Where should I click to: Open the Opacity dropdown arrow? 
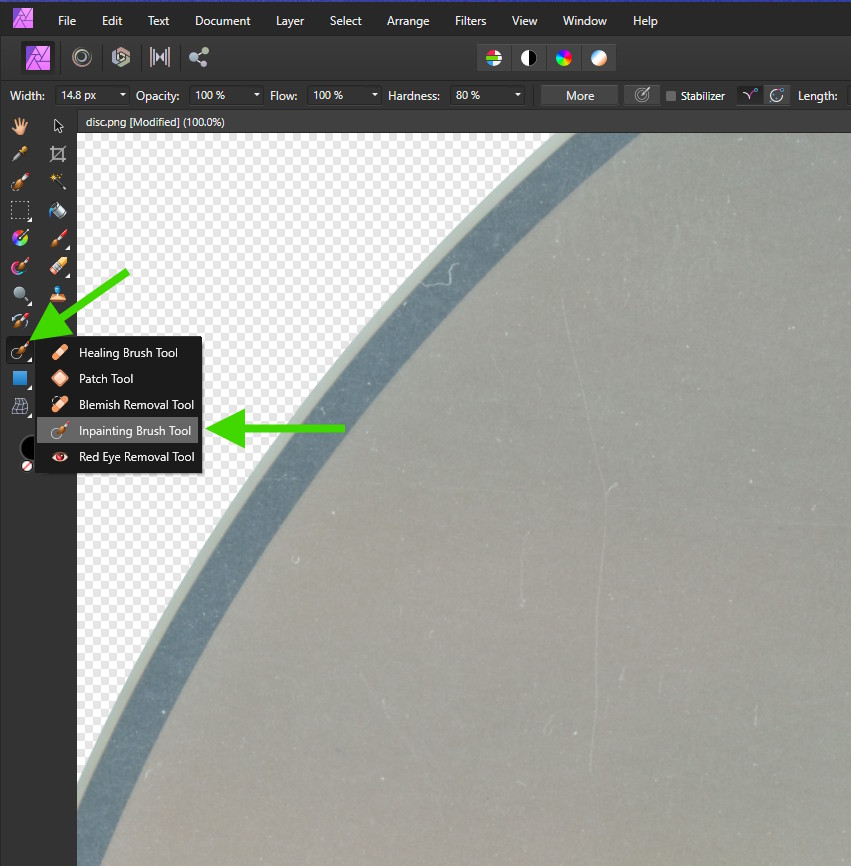(x=258, y=96)
